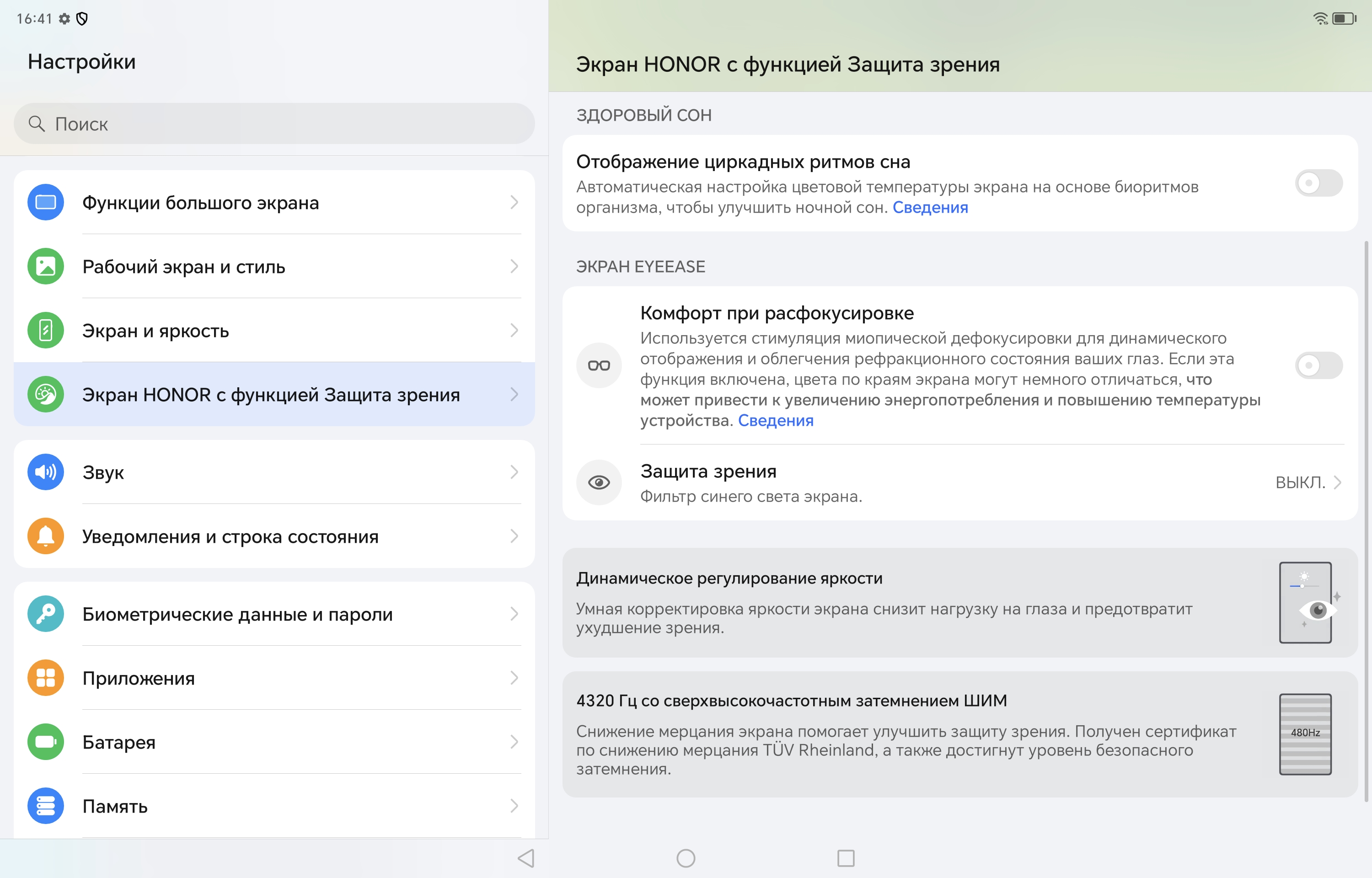Tap the orange Apps grid icon
1372x878 pixels.
(x=46, y=678)
